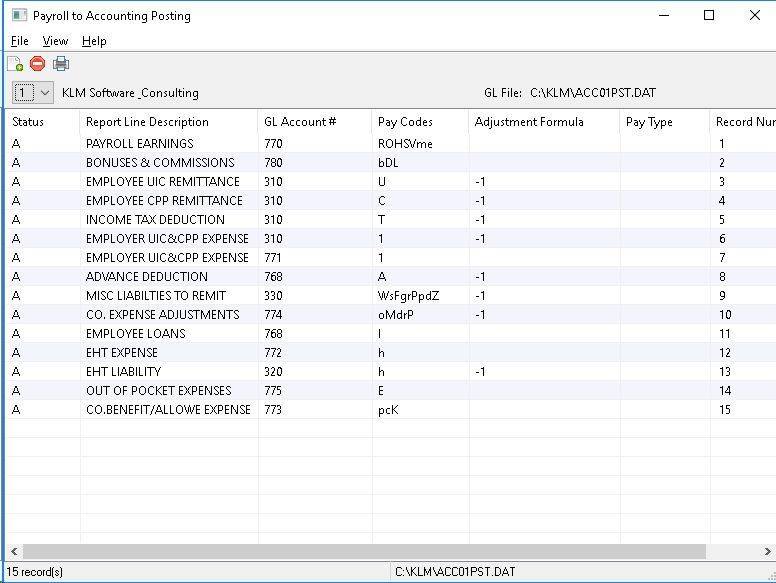Viewport: 776px width, 583px height.
Task: Click the GL File path C:\KLM\ACC01PST.DAT label
Action: click(593, 93)
